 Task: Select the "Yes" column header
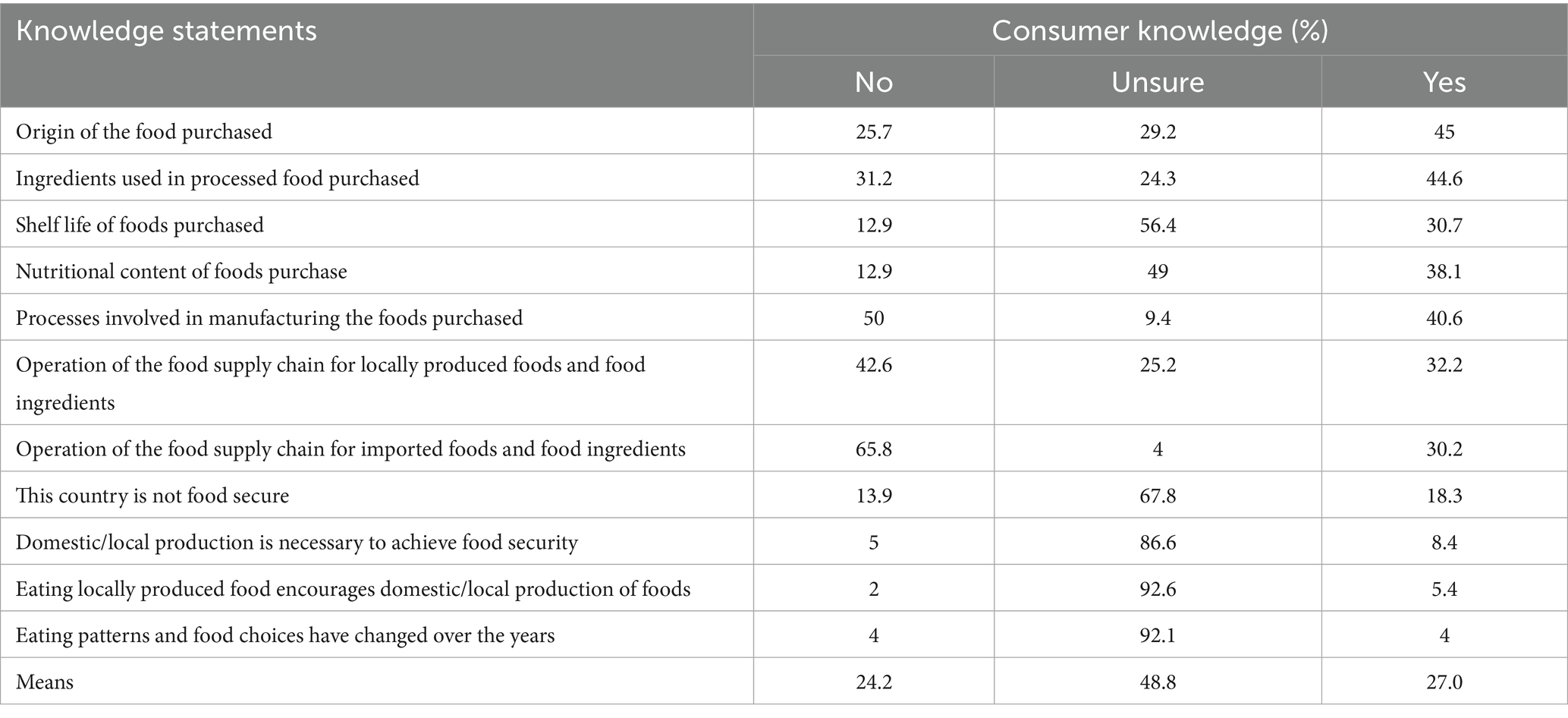click(1444, 82)
